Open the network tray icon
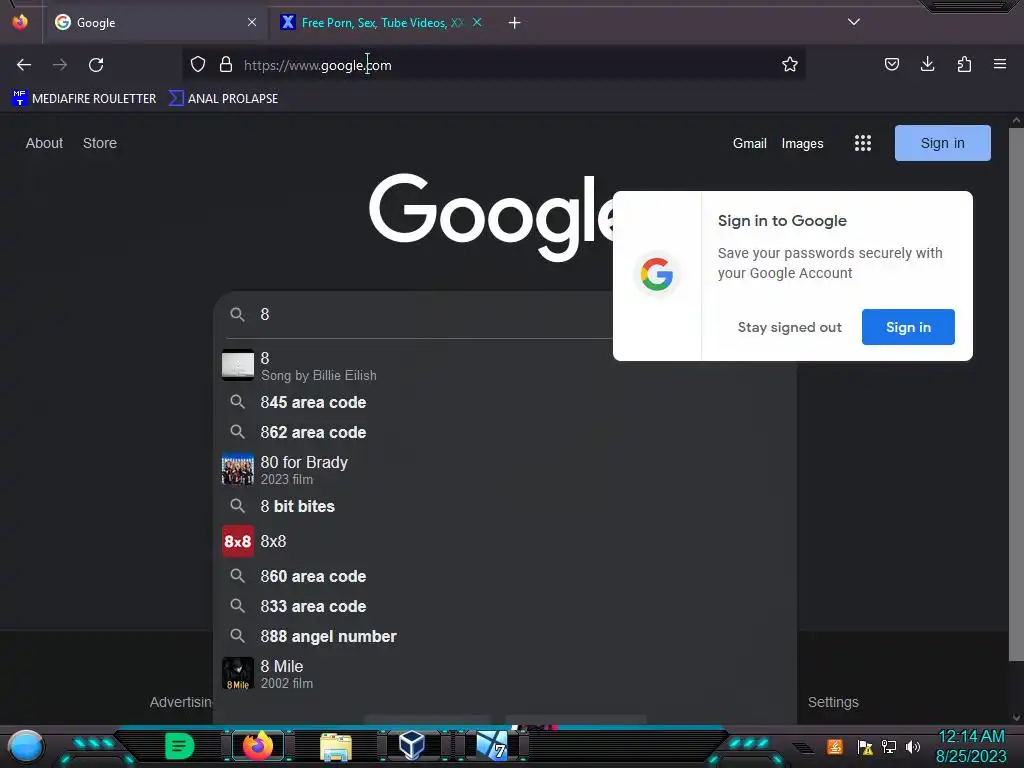This screenshot has width=1024, height=768. click(x=889, y=746)
